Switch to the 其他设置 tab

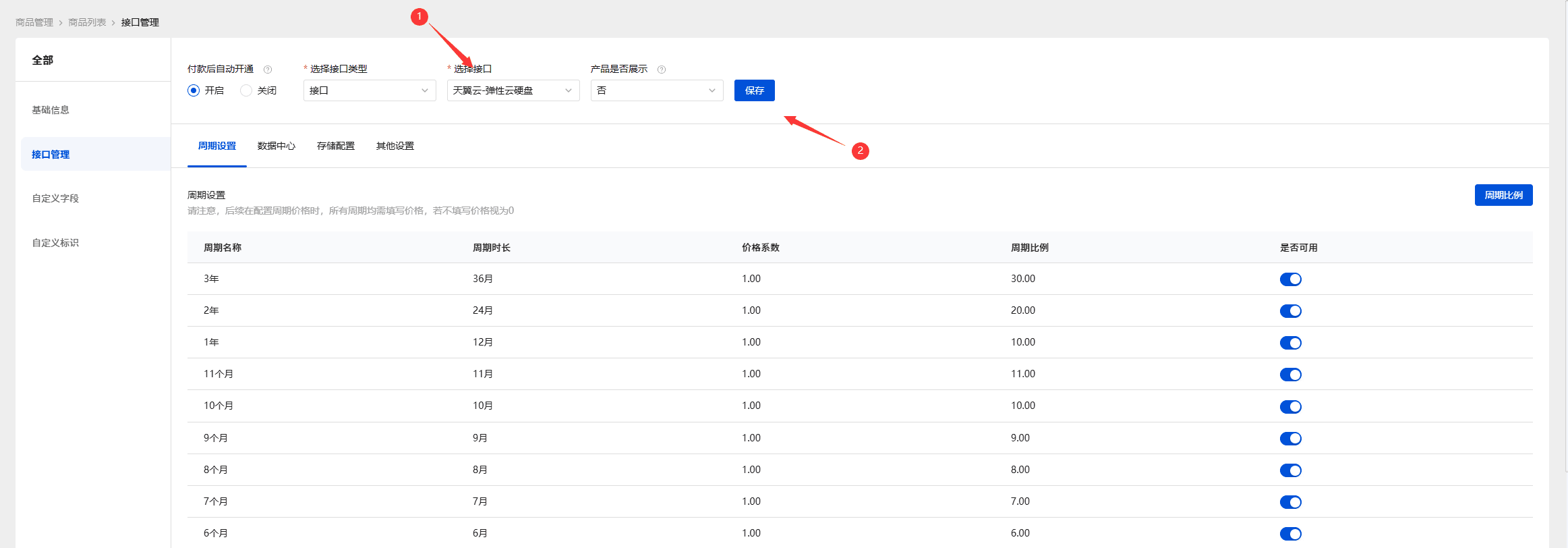click(395, 146)
